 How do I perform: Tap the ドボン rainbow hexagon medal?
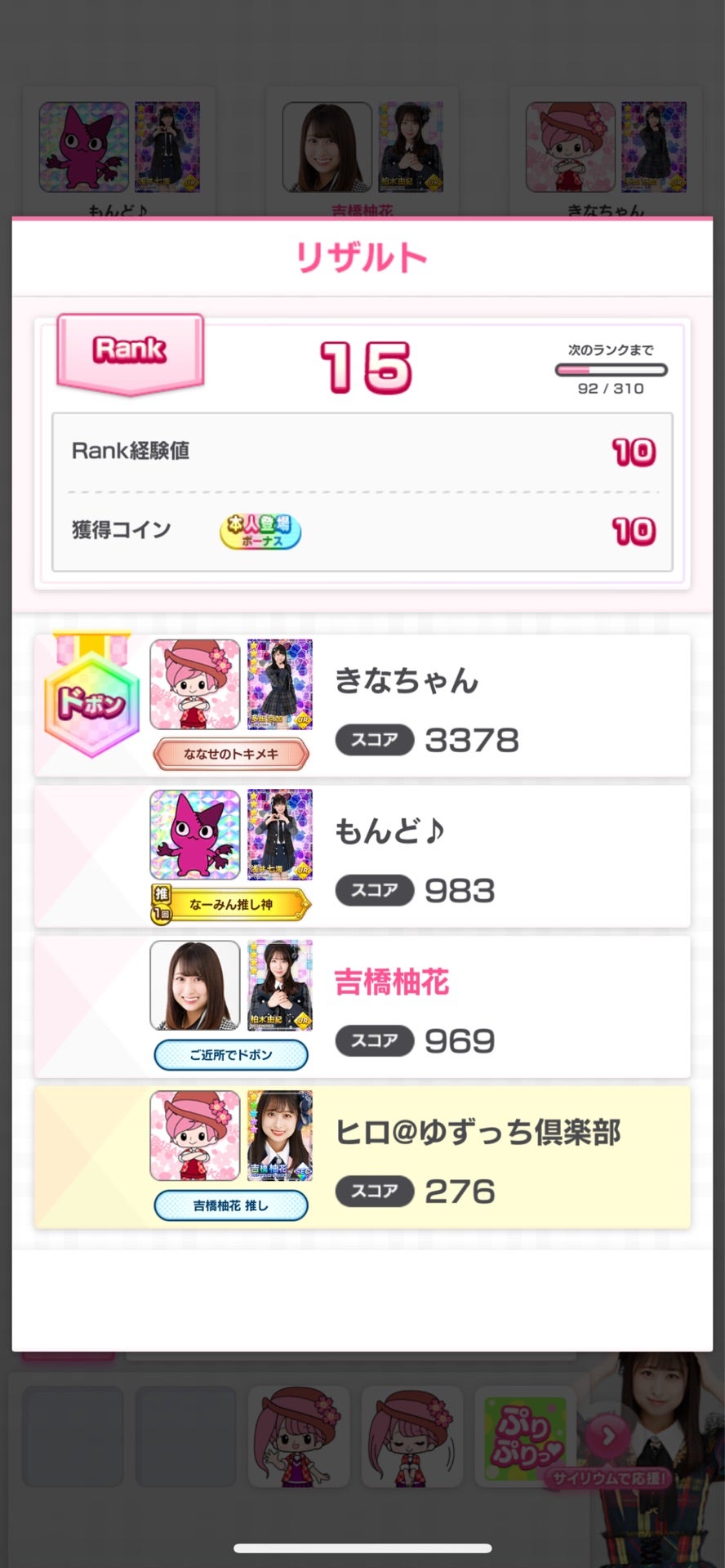coord(91,697)
